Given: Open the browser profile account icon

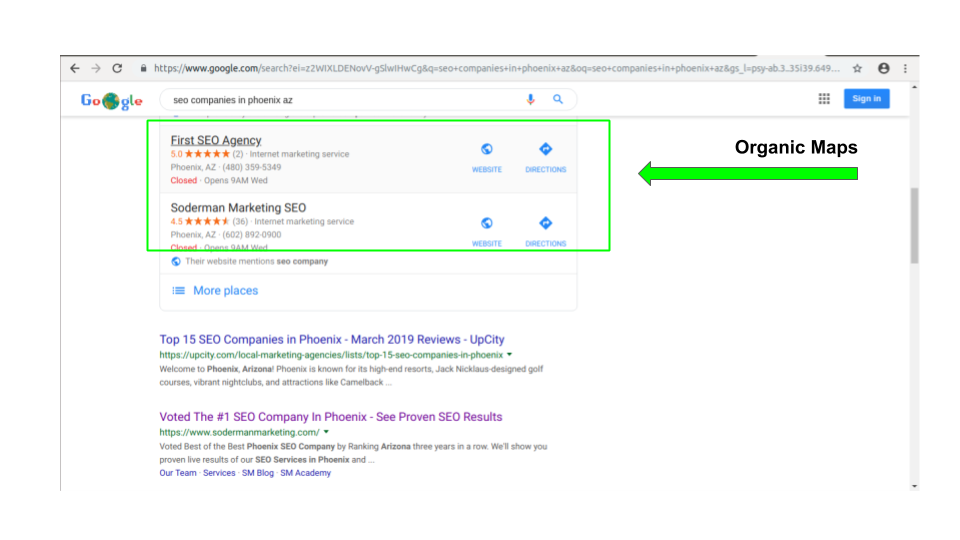Looking at the screenshot, I should (883, 69).
